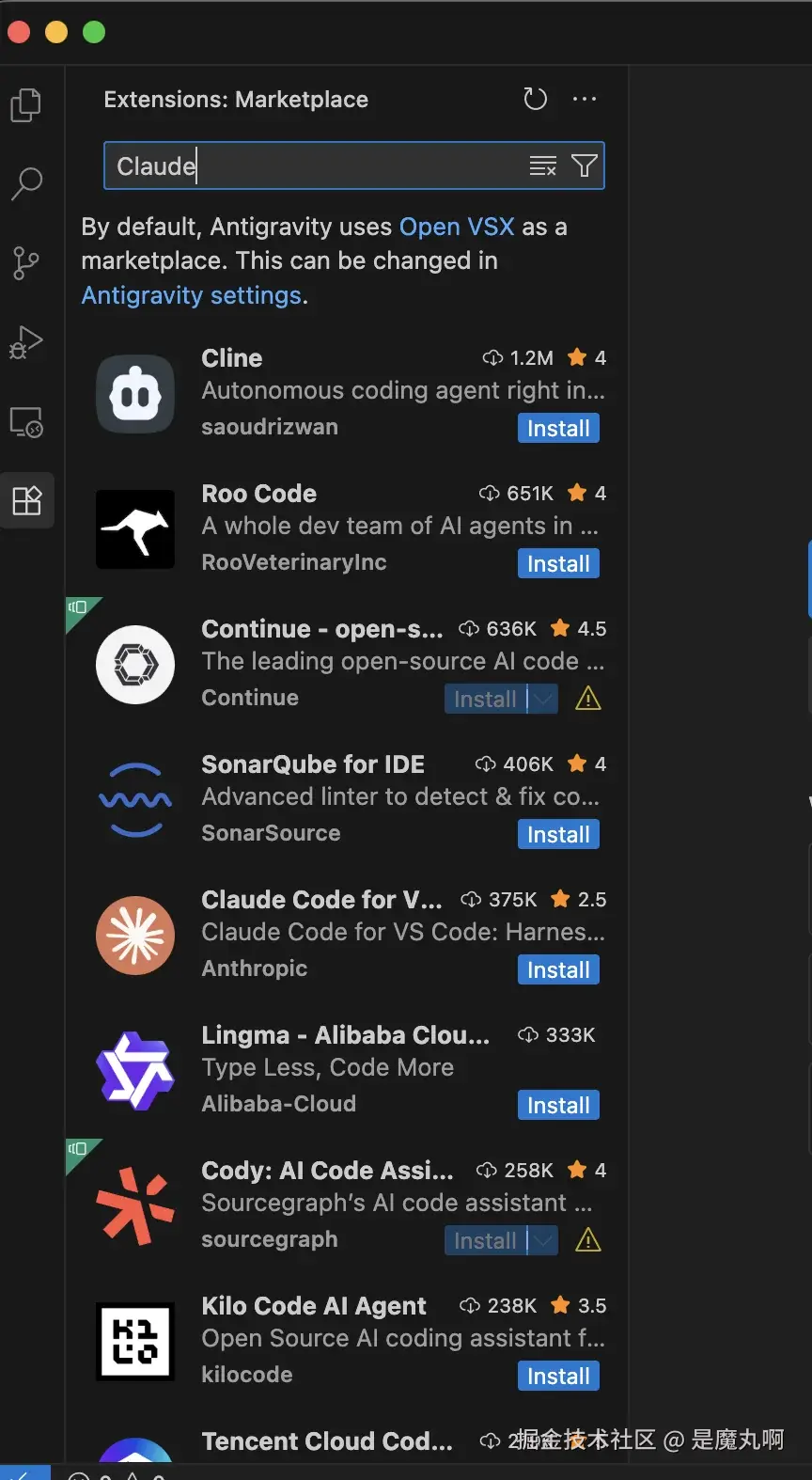Clear extensions search results
The image size is (812, 1480).
[x=543, y=166]
